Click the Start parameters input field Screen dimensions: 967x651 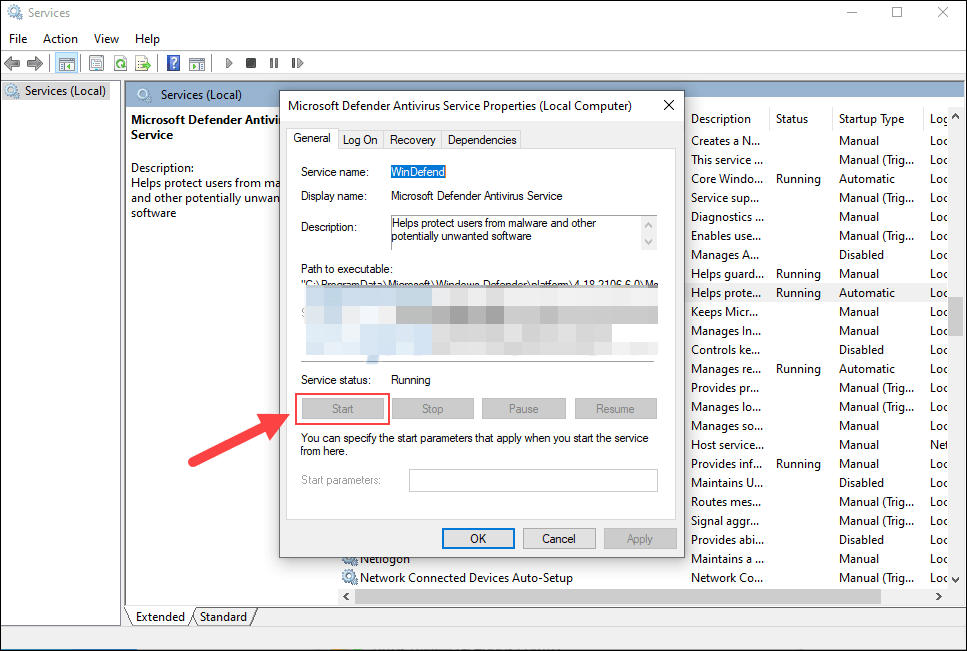pyautogui.click(x=532, y=480)
